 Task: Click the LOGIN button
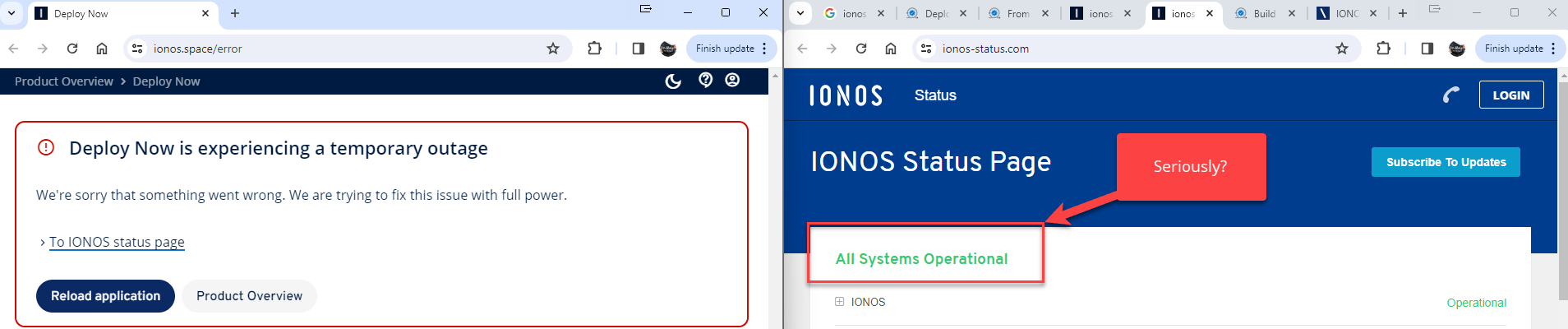(1510, 95)
